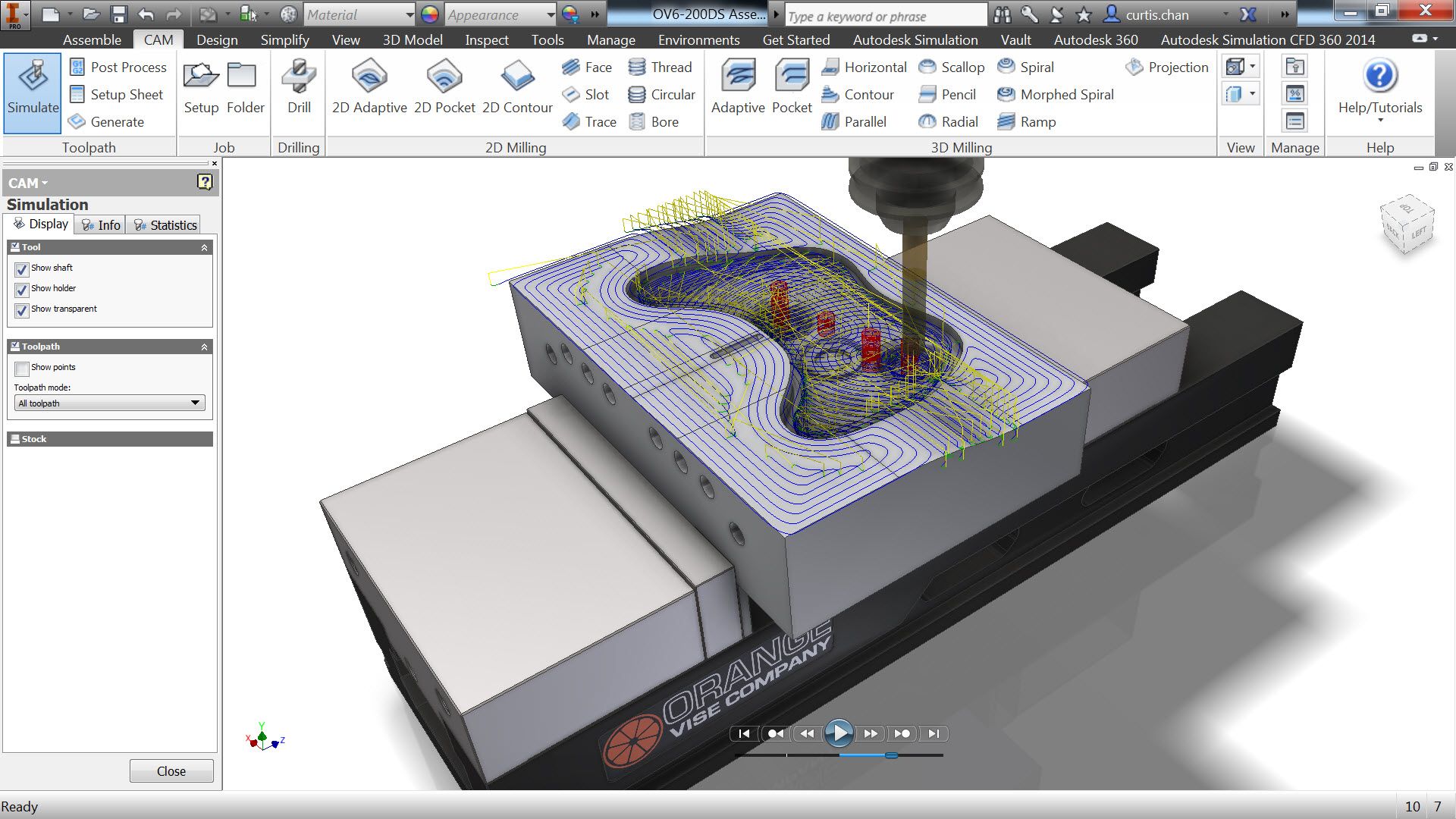1456x819 pixels.
Task: Select the Setup tool in the Job panel
Action: coord(200,86)
